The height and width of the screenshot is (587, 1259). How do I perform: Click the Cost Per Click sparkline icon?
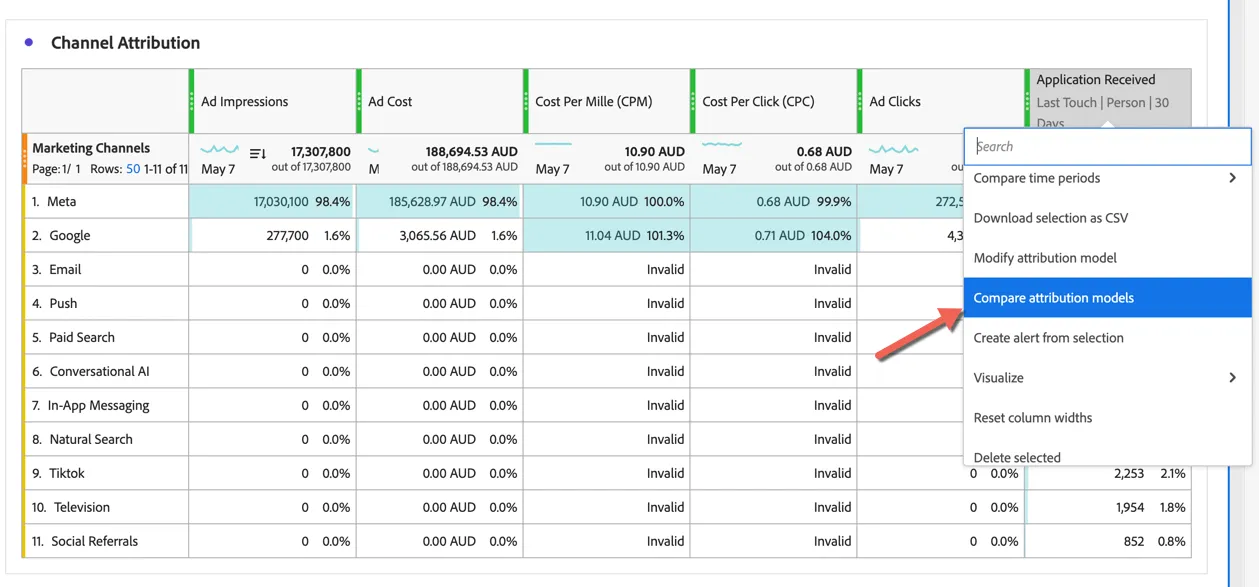[x=722, y=145]
